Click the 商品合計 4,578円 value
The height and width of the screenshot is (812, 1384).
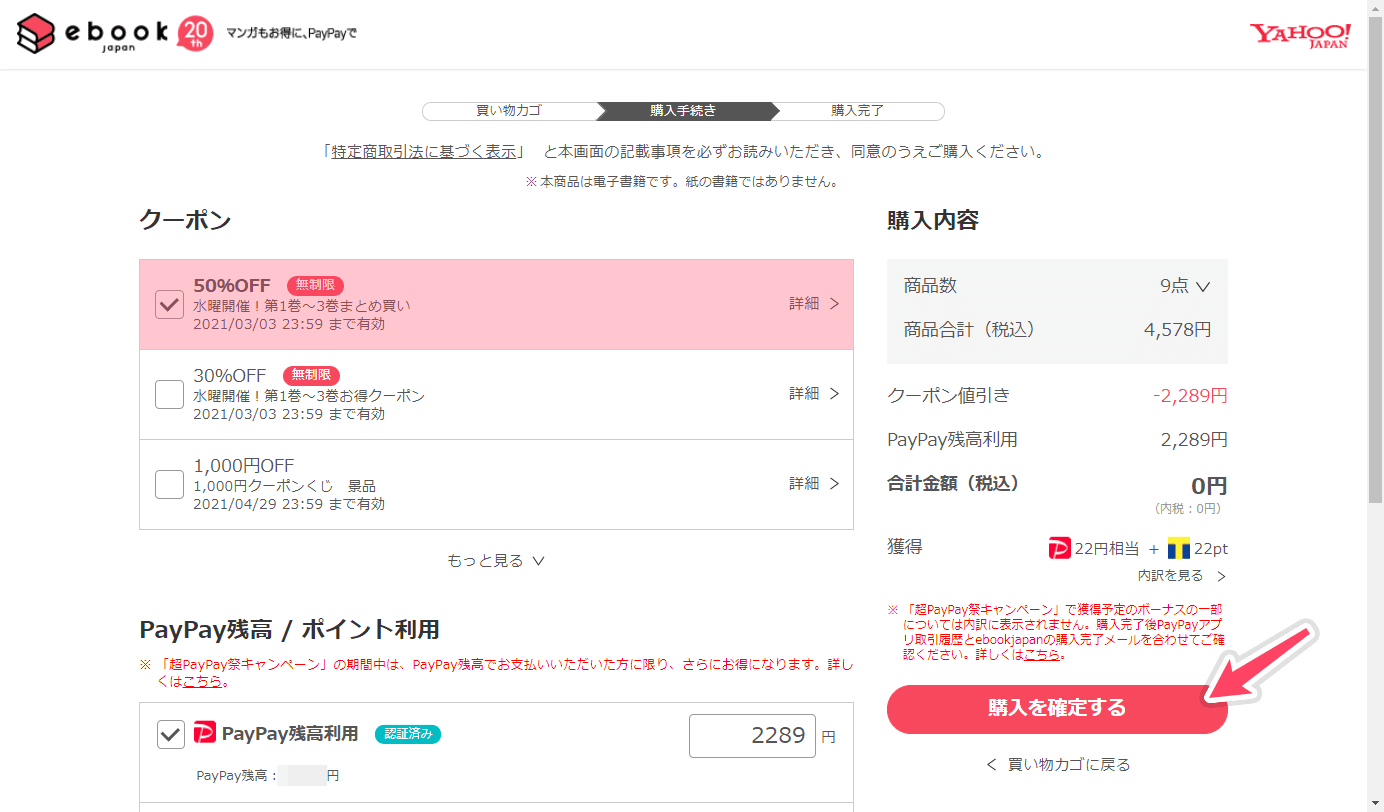tap(1178, 330)
